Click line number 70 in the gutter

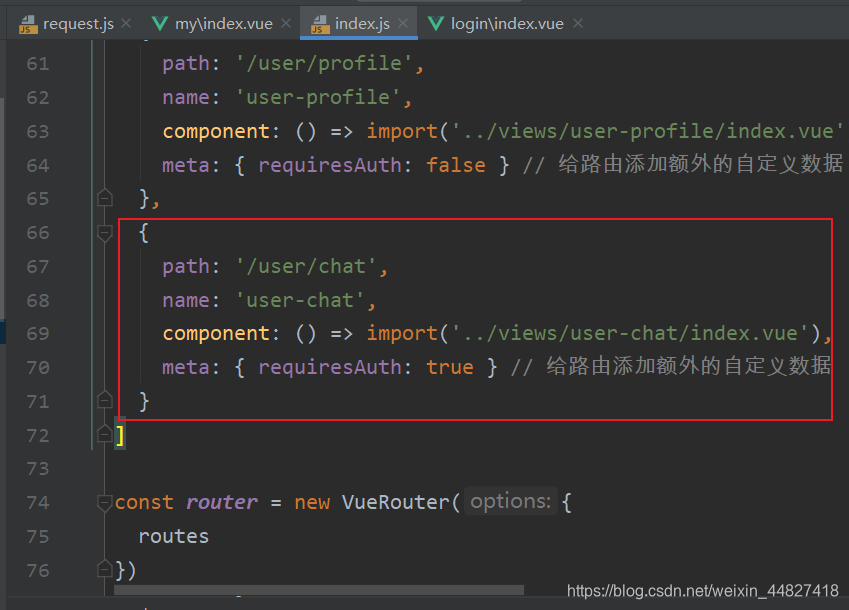[x=38, y=368]
